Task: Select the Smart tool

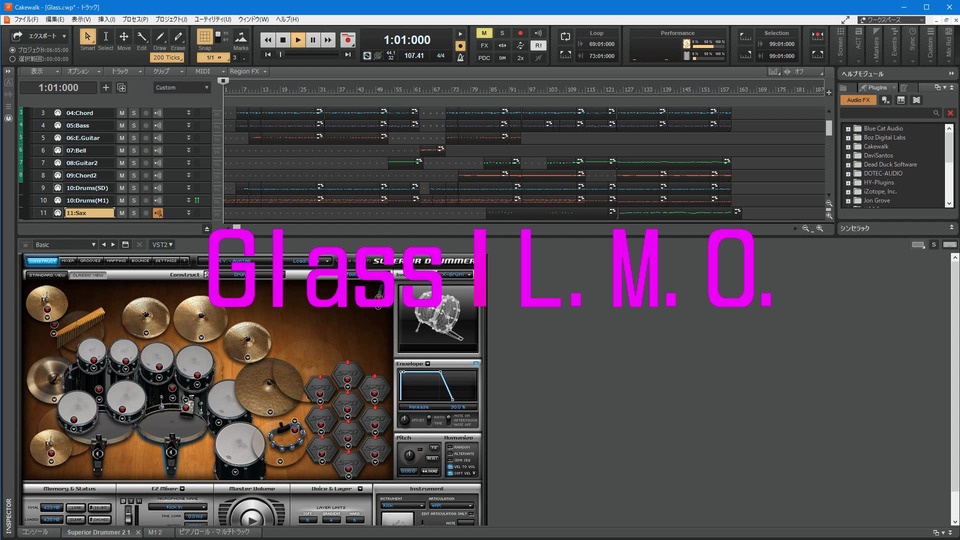Action: click(88, 37)
